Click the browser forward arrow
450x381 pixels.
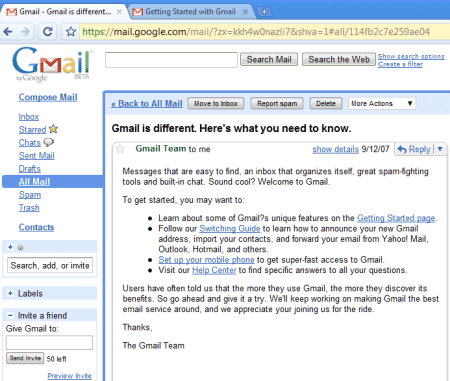25,32
